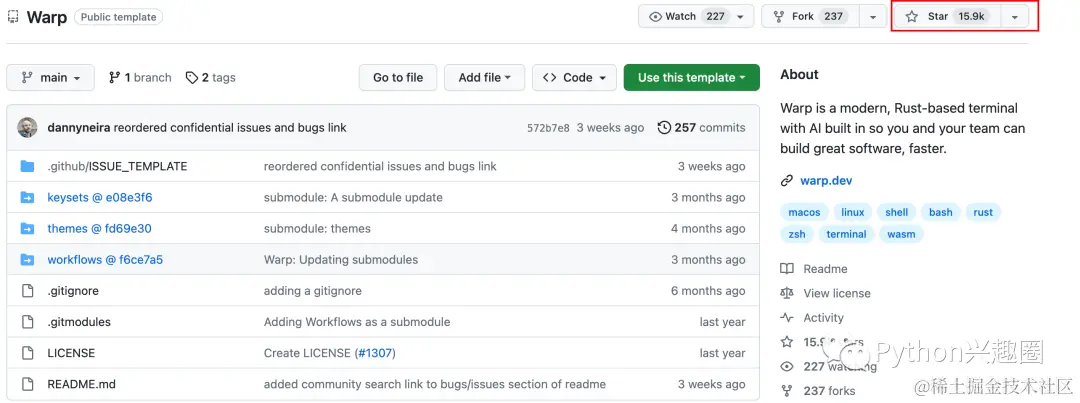Open the .gitmodules file
The height and width of the screenshot is (403, 1080).
tap(79, 322)
